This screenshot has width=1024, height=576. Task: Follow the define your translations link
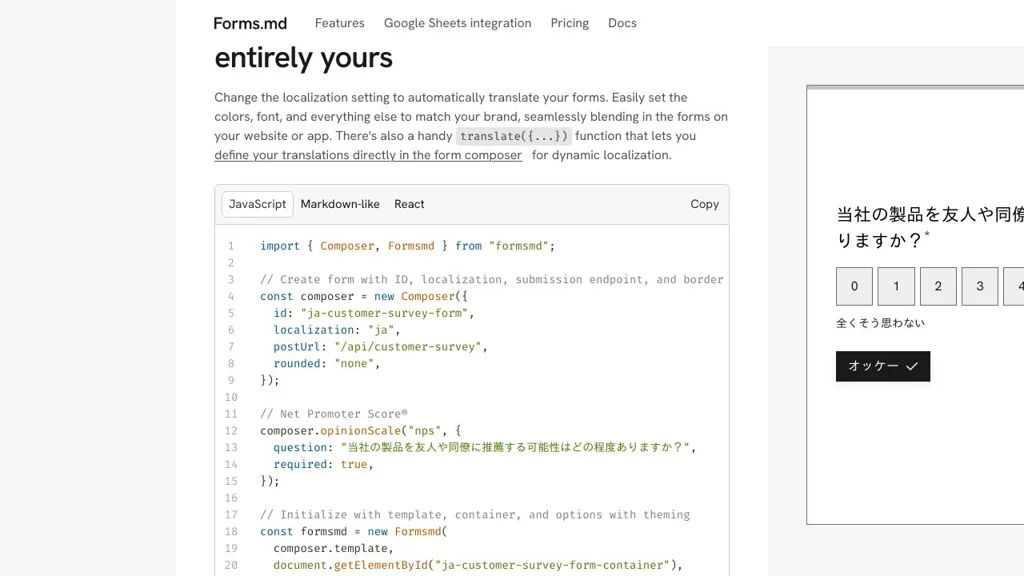368,155
